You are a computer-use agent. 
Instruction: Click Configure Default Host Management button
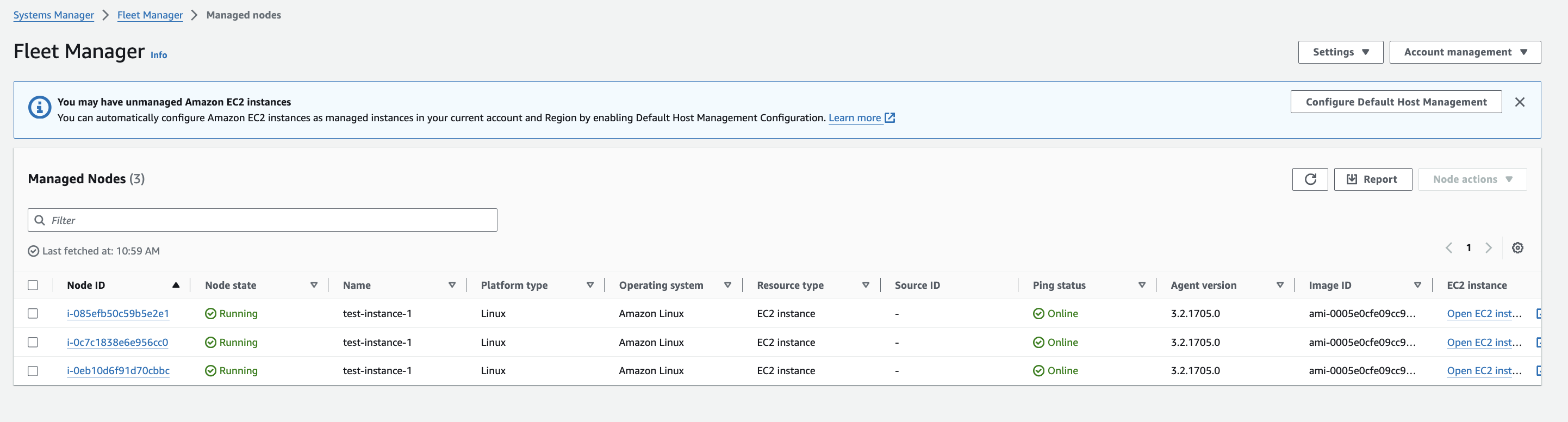[x=1395, y=102]
